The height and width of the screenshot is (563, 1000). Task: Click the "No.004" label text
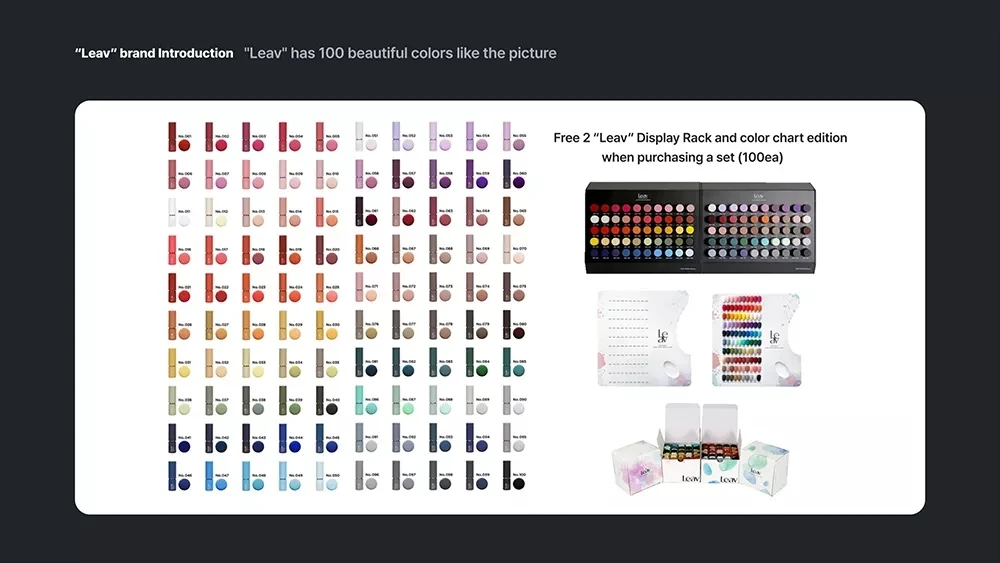[x=295, y=136]
